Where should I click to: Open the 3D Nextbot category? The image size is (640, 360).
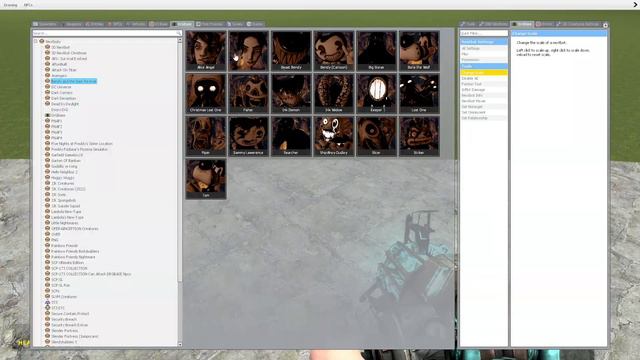pos(60,47)
